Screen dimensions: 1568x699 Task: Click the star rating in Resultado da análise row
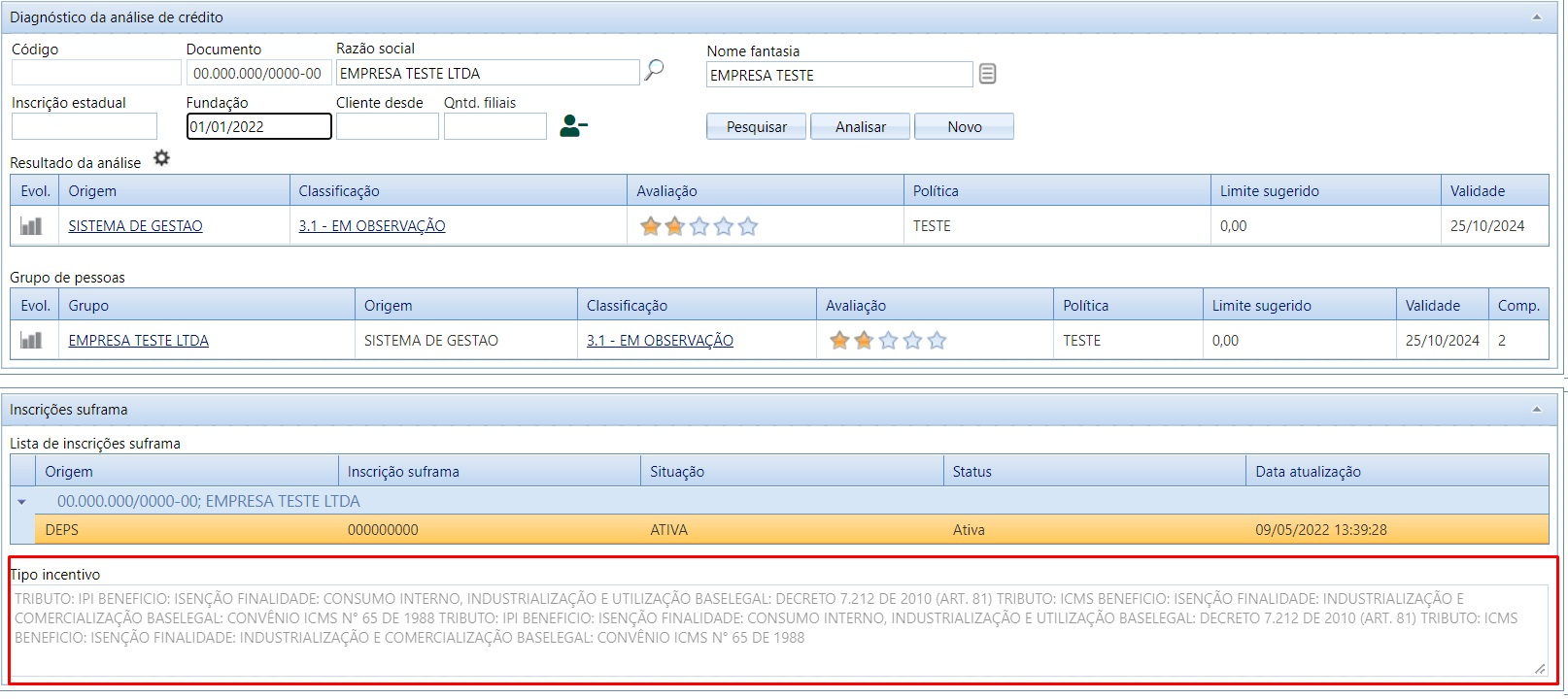699,226
